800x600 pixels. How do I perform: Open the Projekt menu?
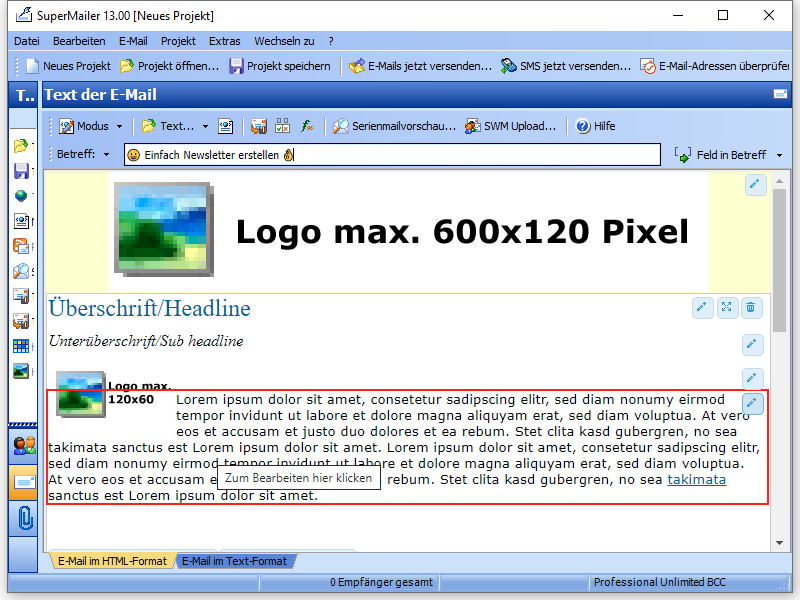coord(178,41)
